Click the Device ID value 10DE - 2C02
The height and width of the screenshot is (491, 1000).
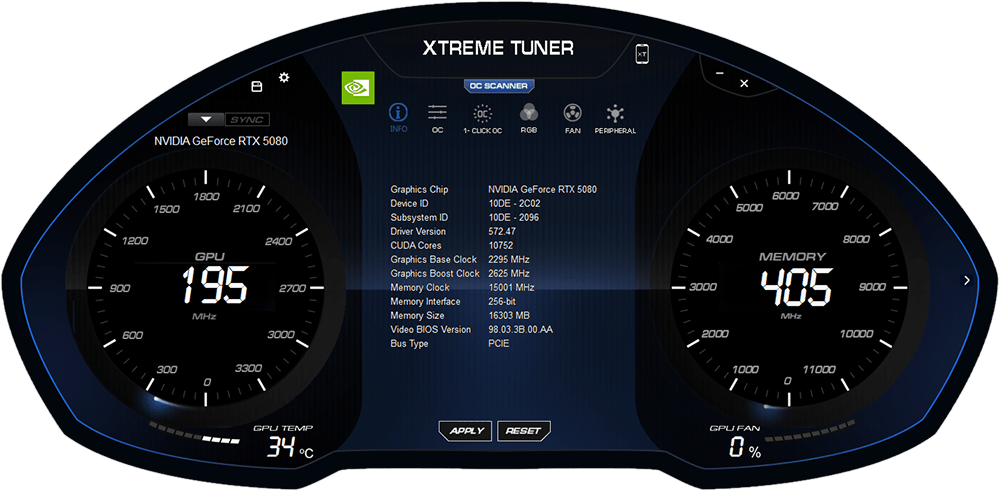515,203
